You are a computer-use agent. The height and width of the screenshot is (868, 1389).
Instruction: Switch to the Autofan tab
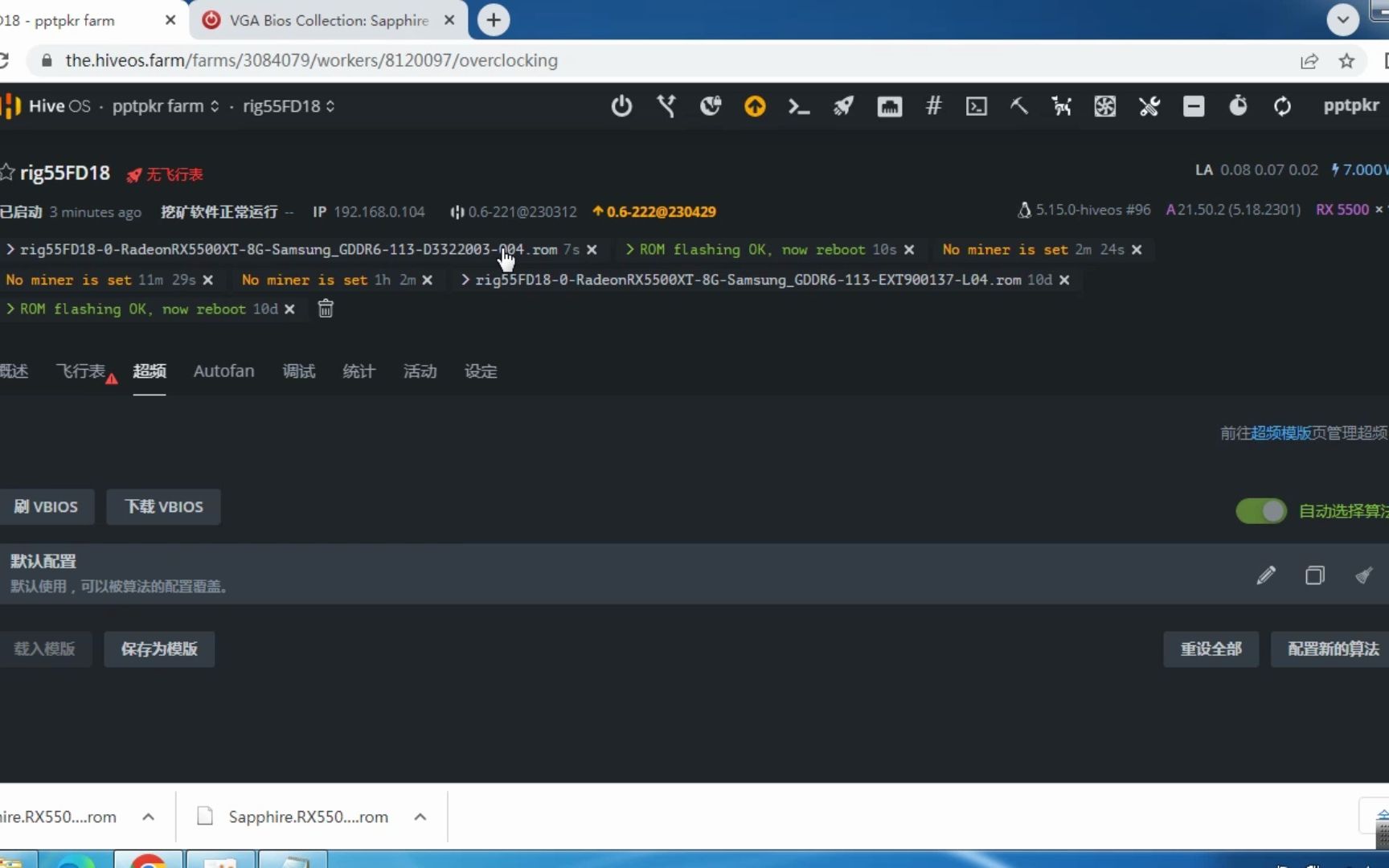223,371
